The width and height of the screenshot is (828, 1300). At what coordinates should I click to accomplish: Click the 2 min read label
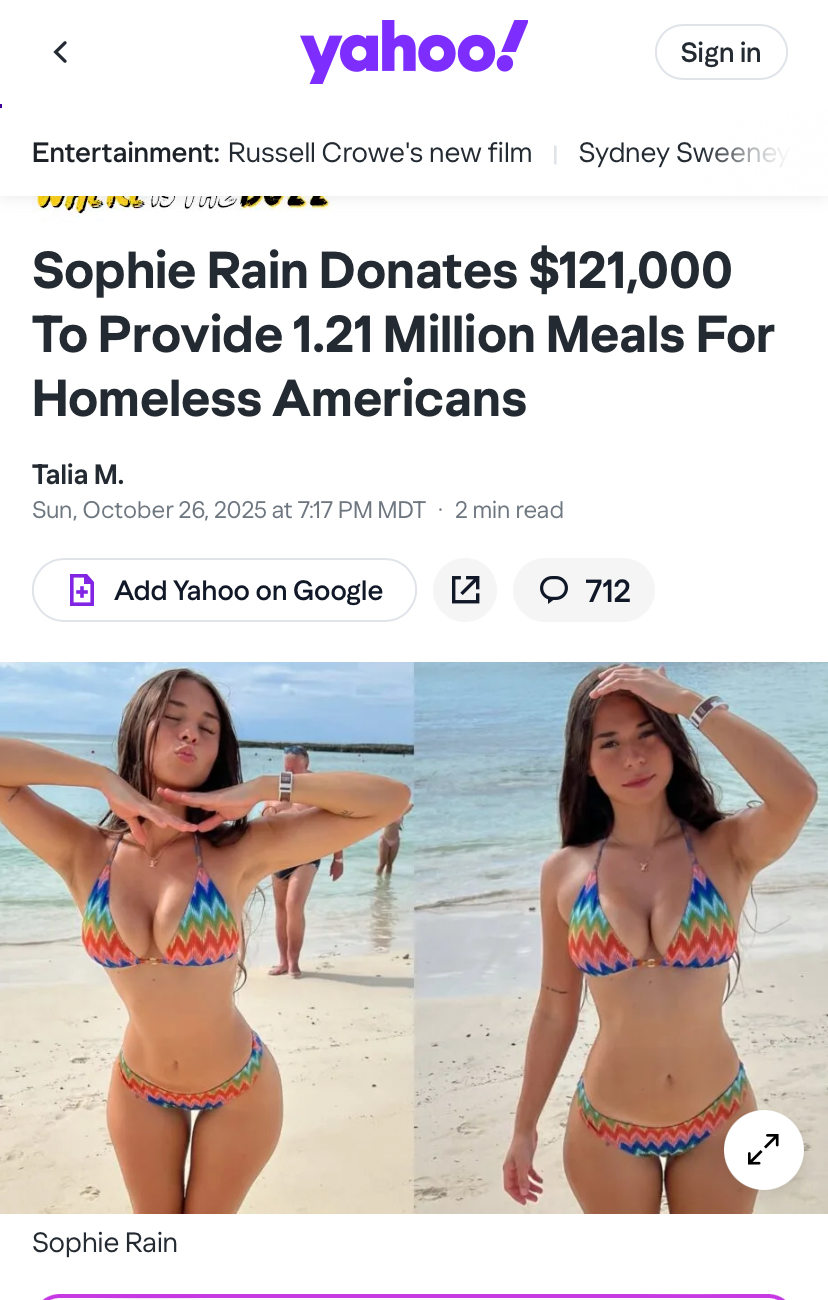(x=509, y=510)
